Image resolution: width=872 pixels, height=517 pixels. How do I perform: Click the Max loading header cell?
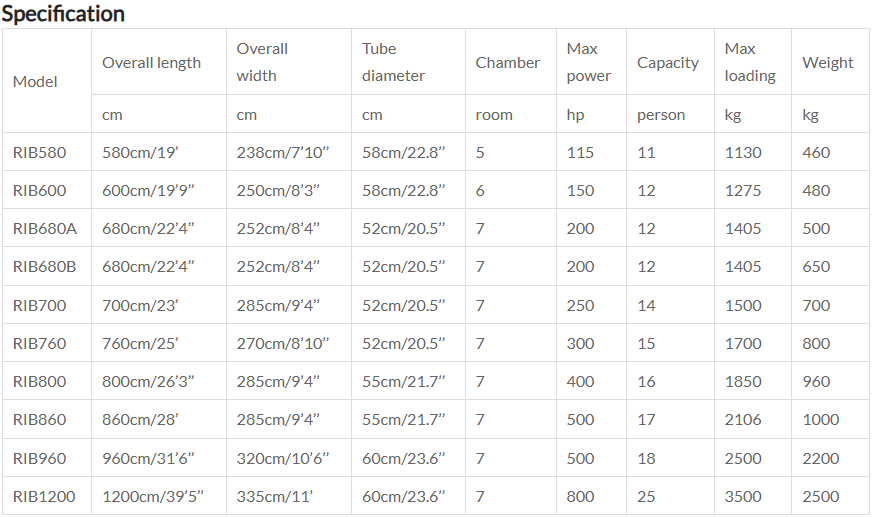click(753, 62)
